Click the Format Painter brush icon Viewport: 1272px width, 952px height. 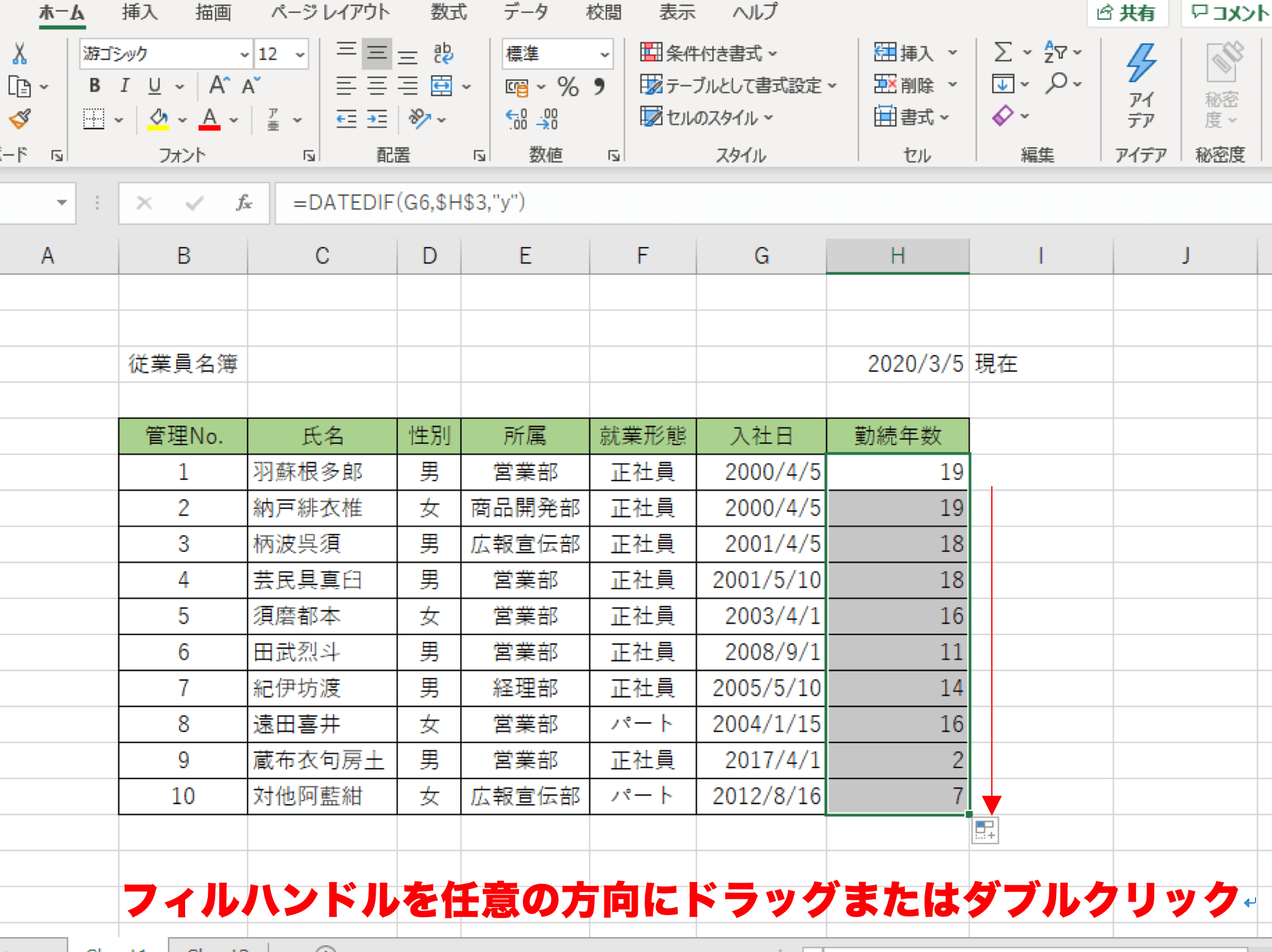point(20,119)
